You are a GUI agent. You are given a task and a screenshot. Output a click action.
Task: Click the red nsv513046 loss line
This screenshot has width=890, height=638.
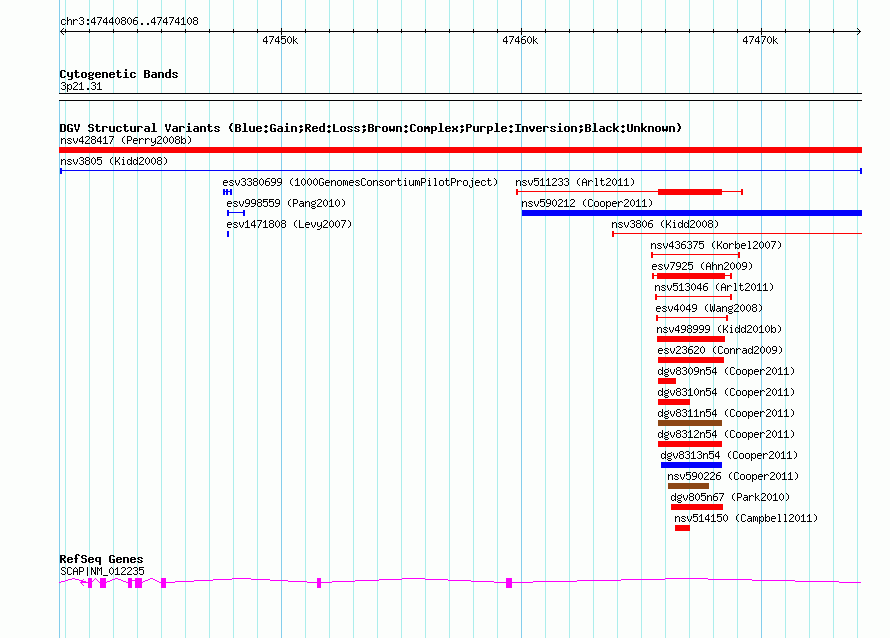(x=694, y=297)
